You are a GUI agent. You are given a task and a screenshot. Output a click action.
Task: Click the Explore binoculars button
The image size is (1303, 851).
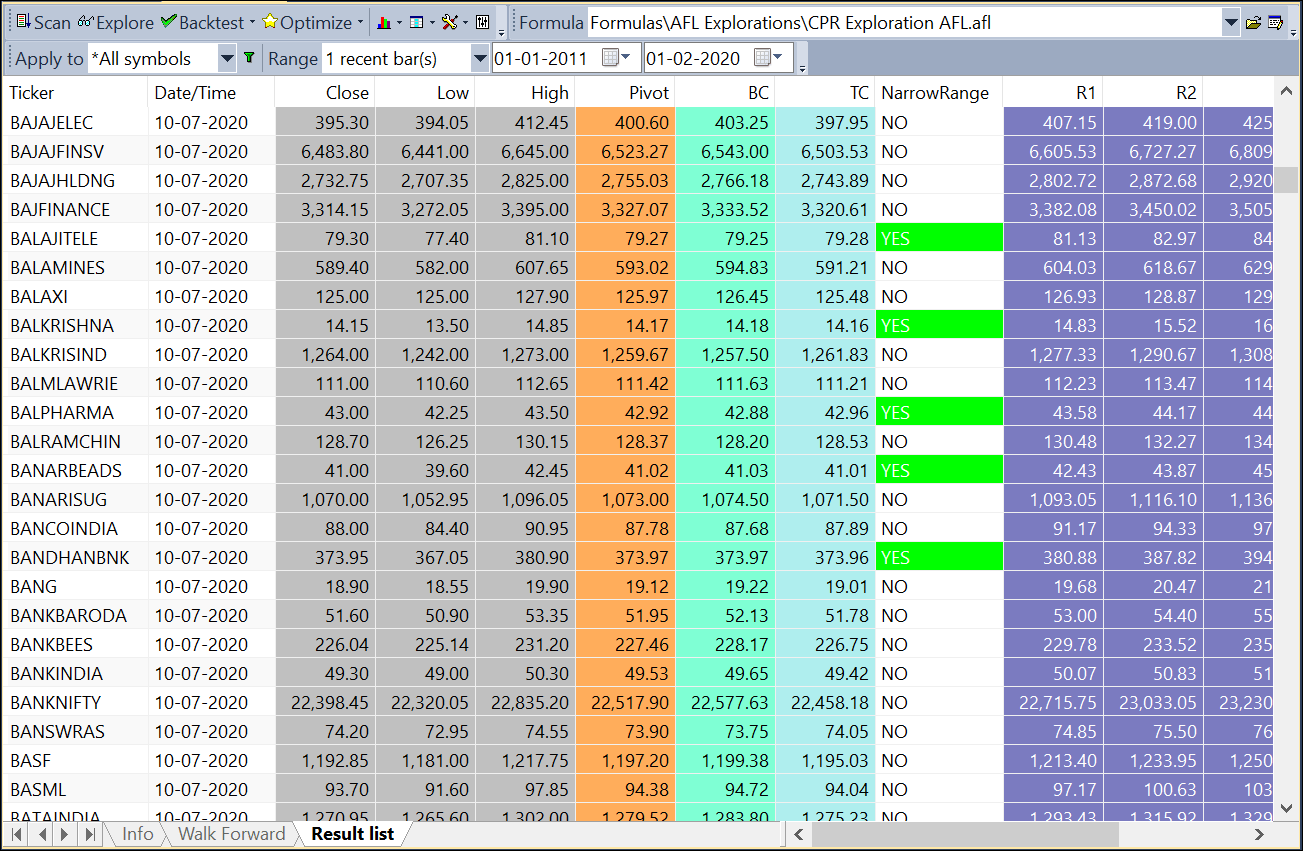click(116, 22)
